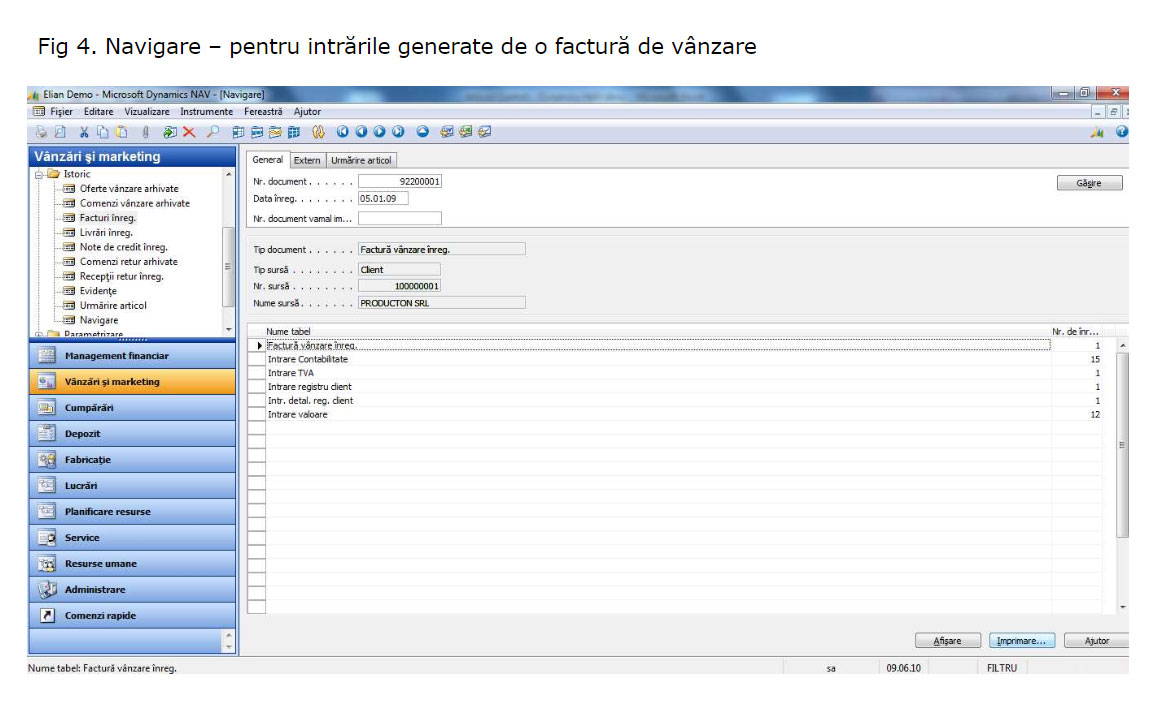
Task: Open Oferte vânzare arhivate tree item
Action: pyautogui.click(x=129, y=189)
